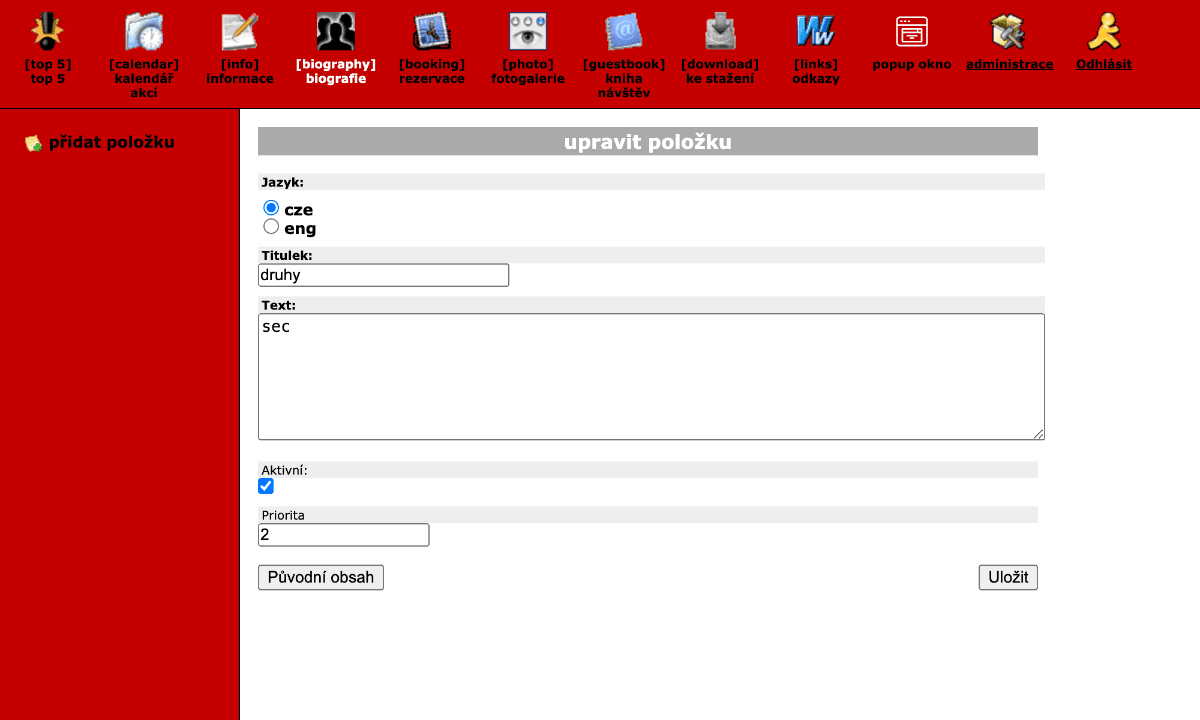Open [guestbook] kniha návštěv link
Image resolution: width=1200 pixels, height=720 pixels.
(x=624, y=79)
